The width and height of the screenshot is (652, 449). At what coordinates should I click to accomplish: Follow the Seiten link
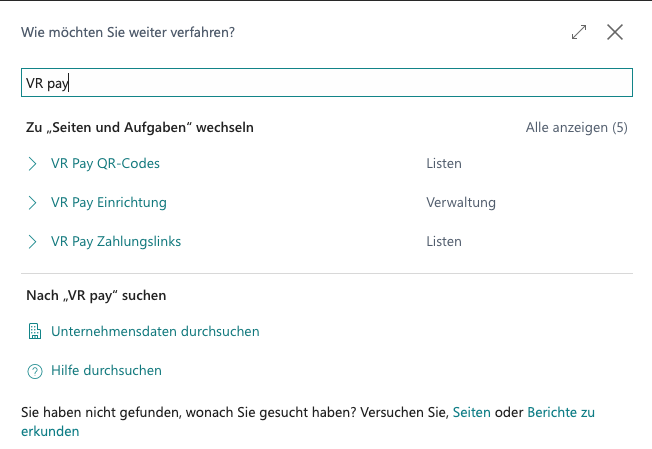(x=474, y=412)
